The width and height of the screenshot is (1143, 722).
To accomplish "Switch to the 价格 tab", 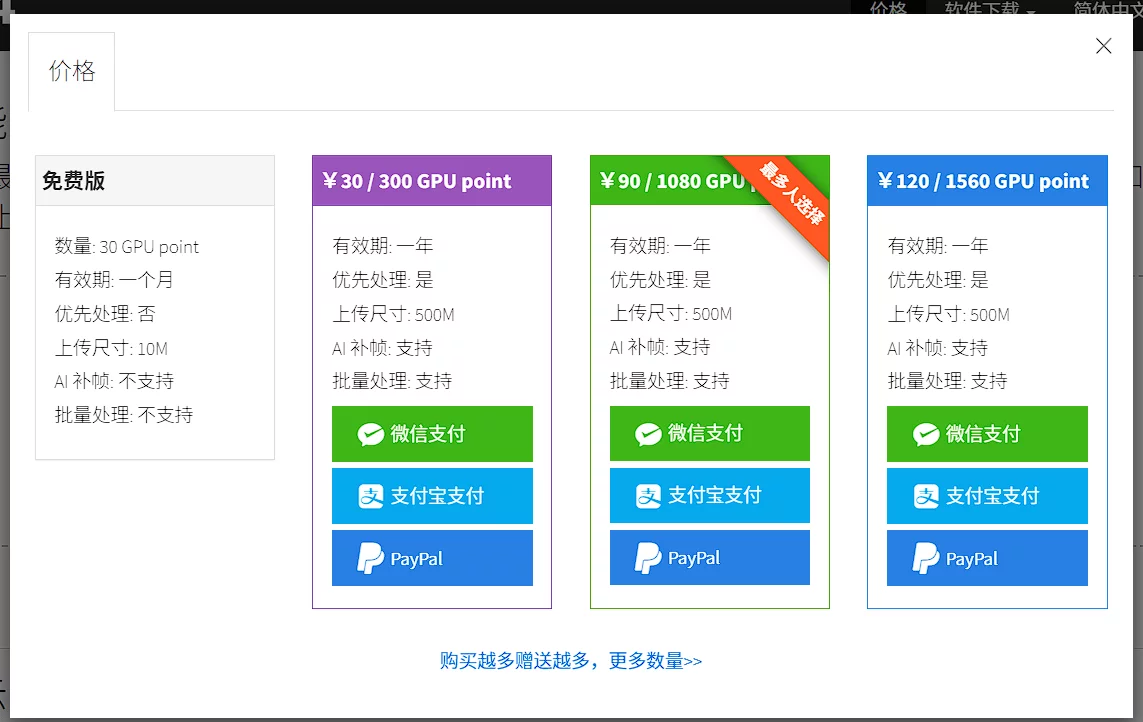I will click(x=72, y=71).
